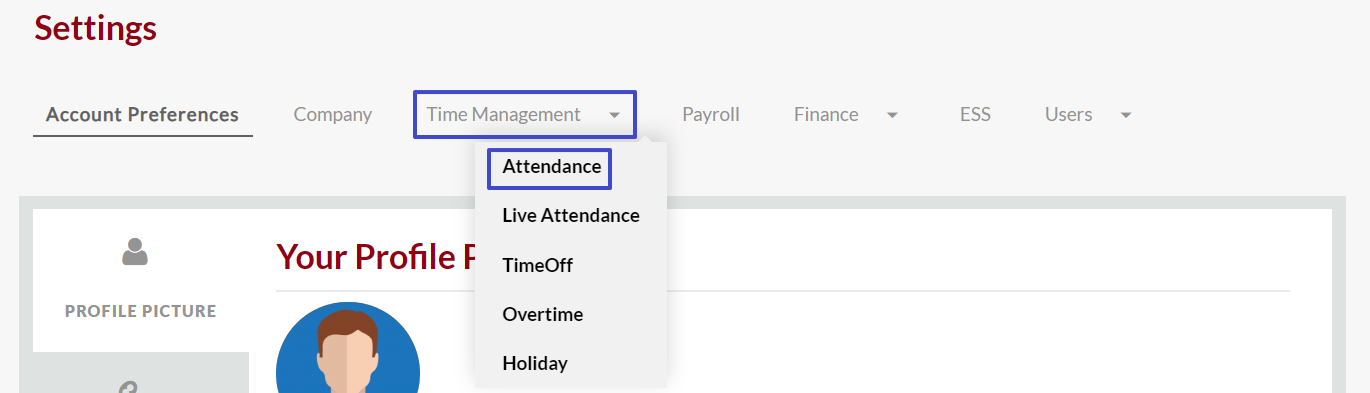Expand the Users dropdown arrow
Screen dimensions: 1370x393
pos(1126,116)
